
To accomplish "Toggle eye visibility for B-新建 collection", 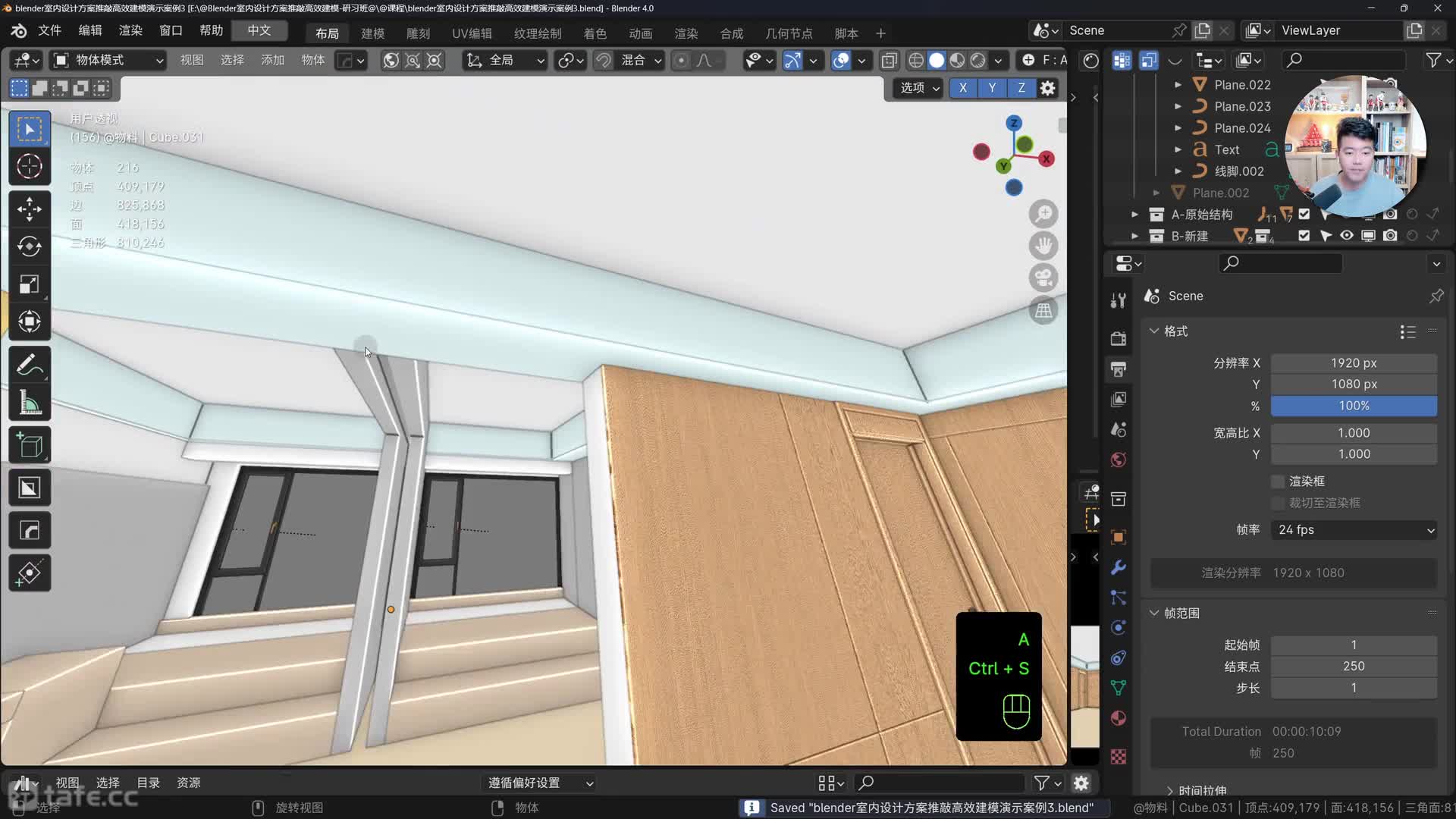I will (1346, 236).
